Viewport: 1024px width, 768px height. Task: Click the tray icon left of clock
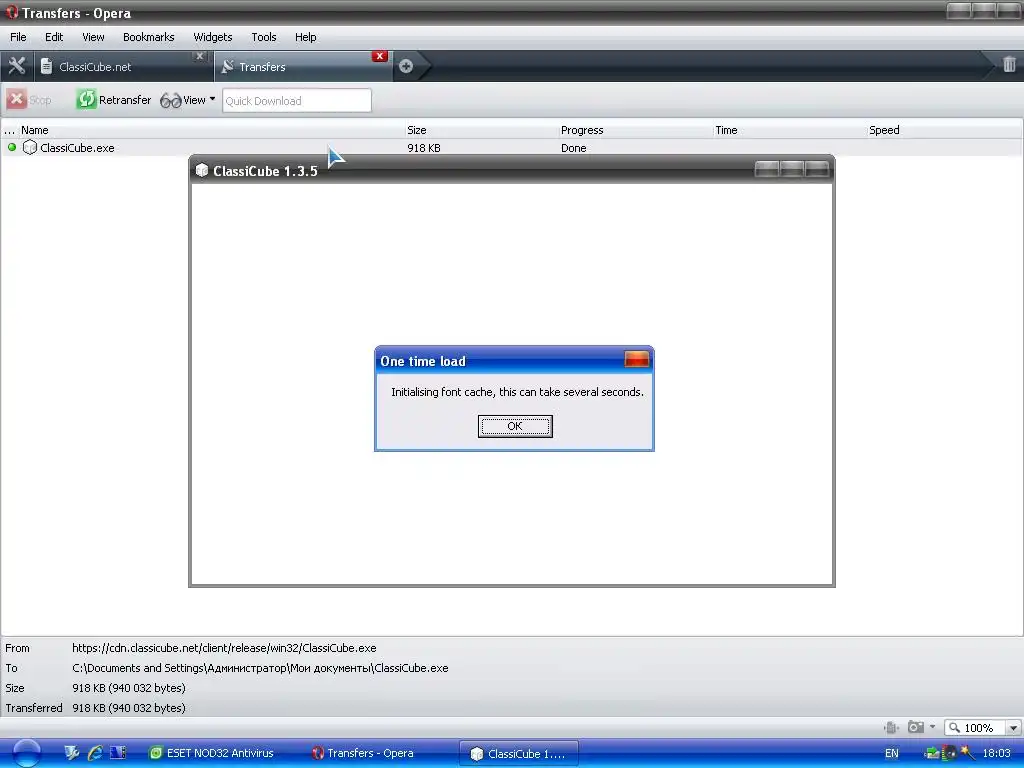(x=967, y=753)
